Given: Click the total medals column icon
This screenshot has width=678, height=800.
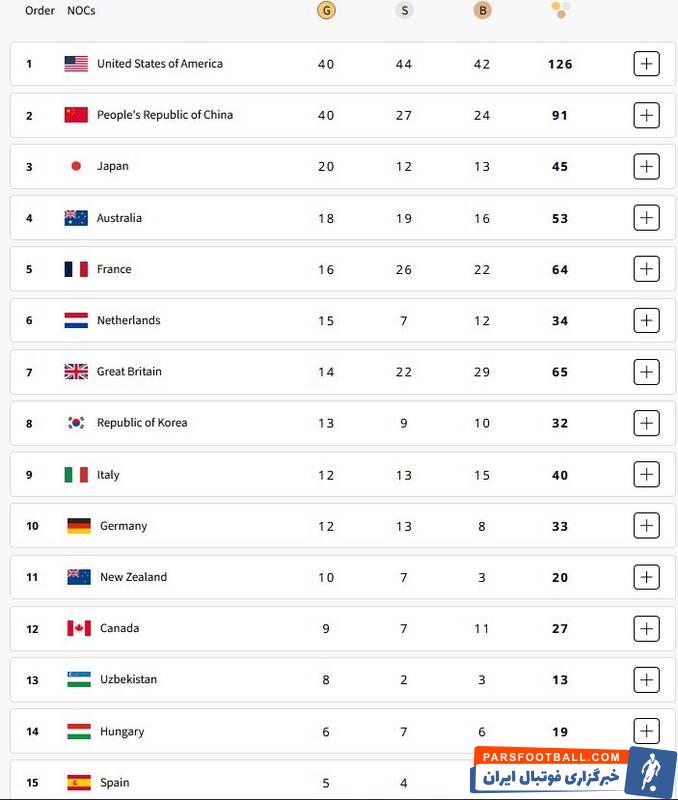Looking at the screenshot, I should [560, 10].
